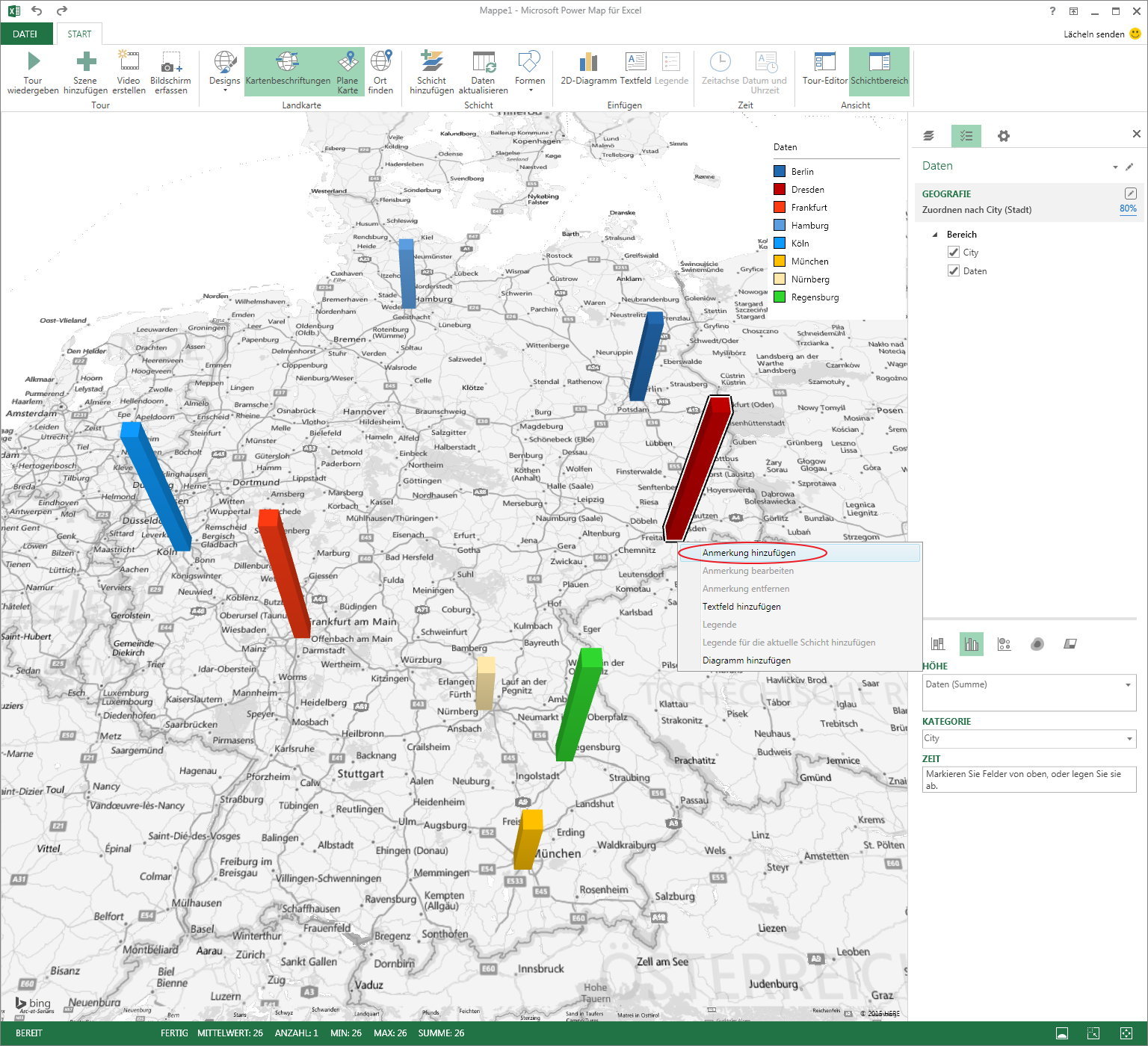Select bubble chart type
Viewport: 1148px width, 1046px height.
point(1004,644)
